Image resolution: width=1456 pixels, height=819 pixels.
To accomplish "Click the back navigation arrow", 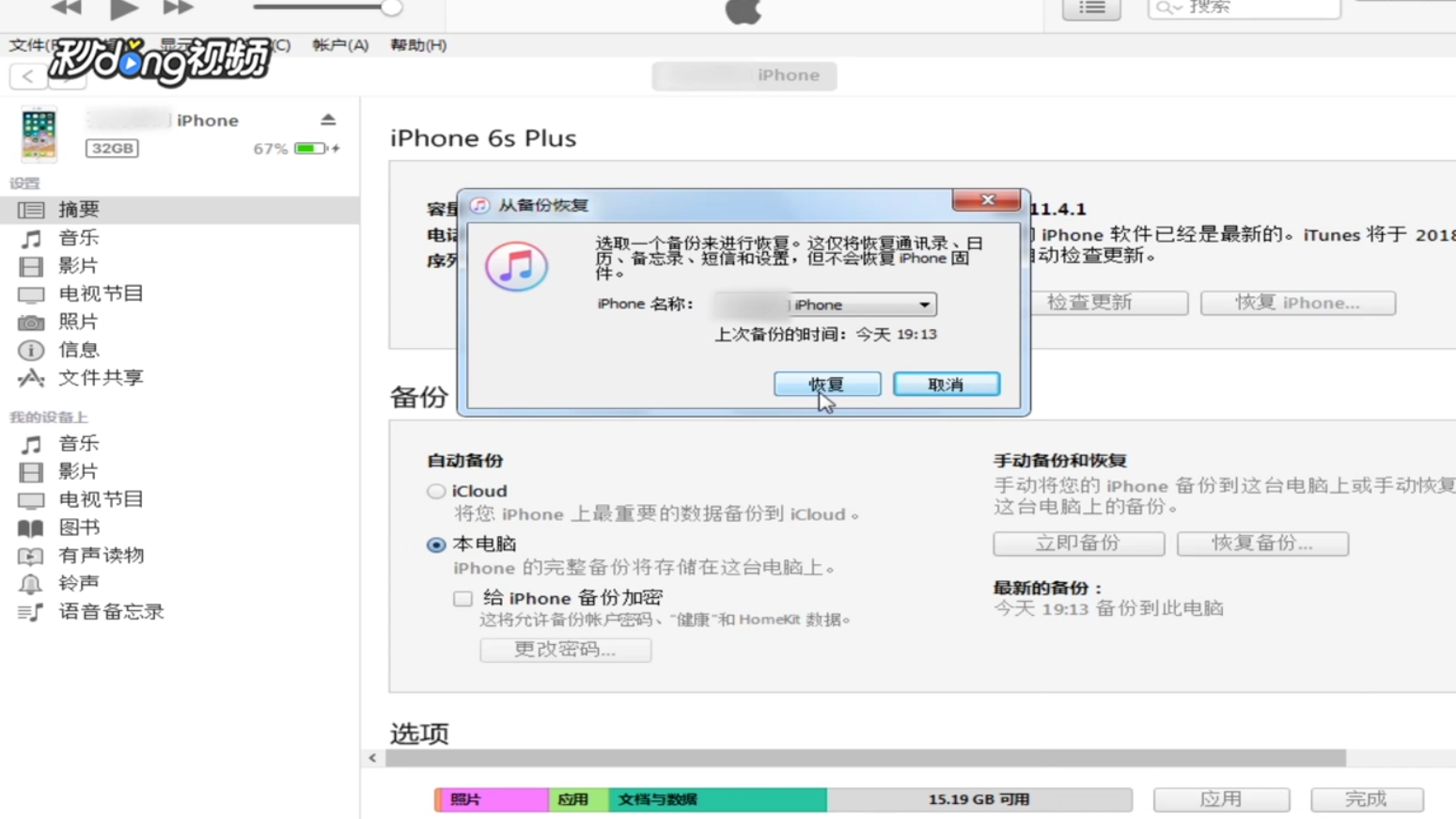I will coord(28,77).
